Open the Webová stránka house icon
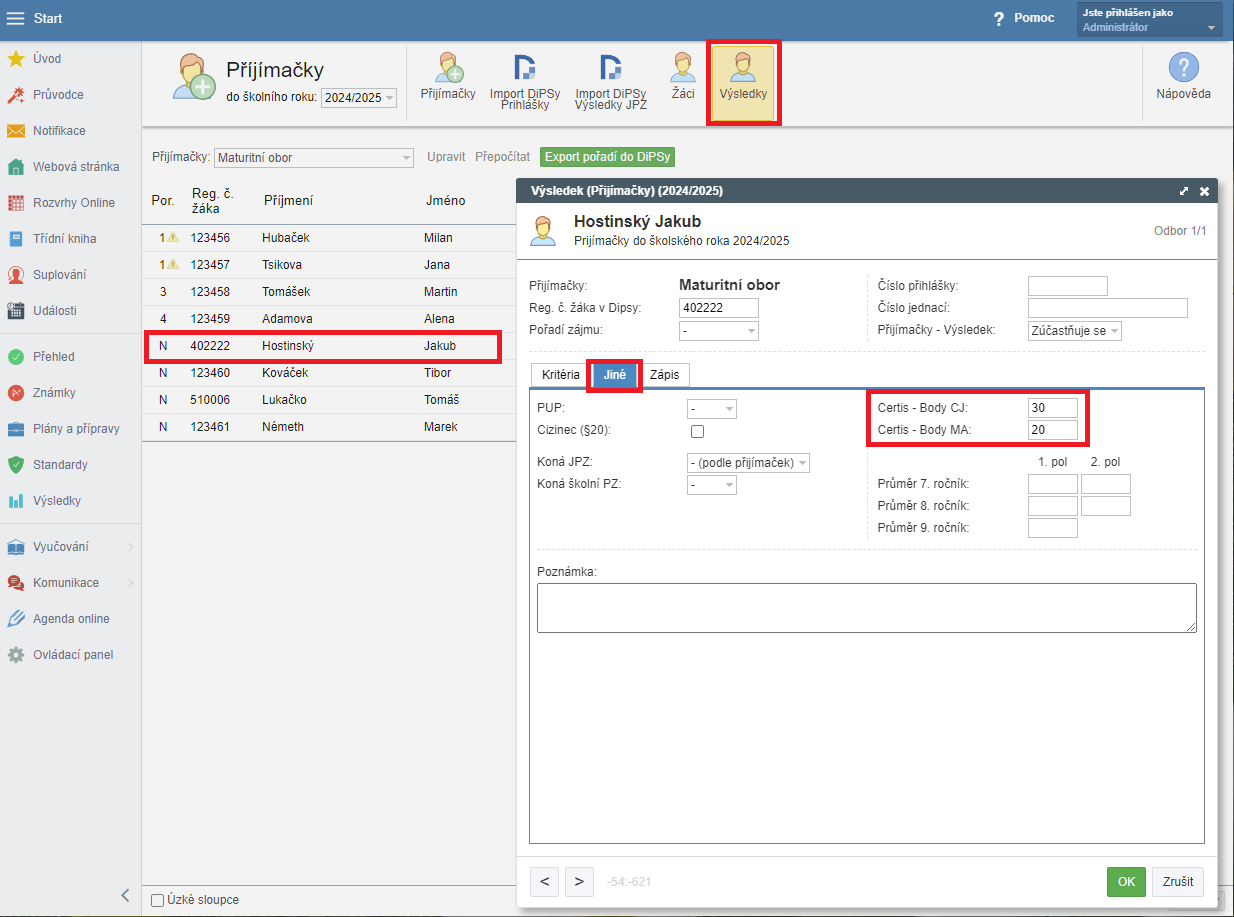This screenshot has height=917, width=1234. (16, 167)
